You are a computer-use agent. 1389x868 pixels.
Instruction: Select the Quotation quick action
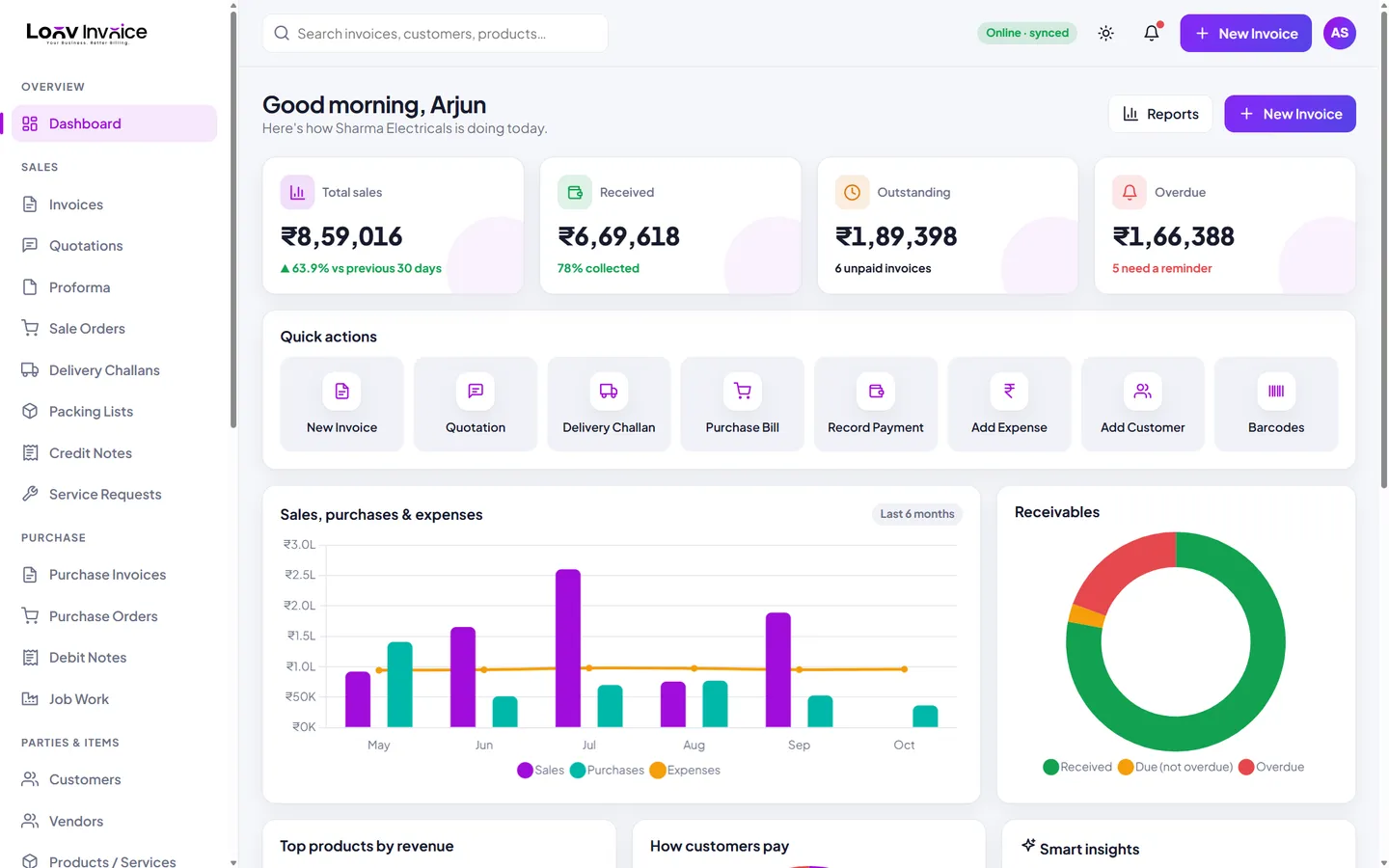pos(476,404)
